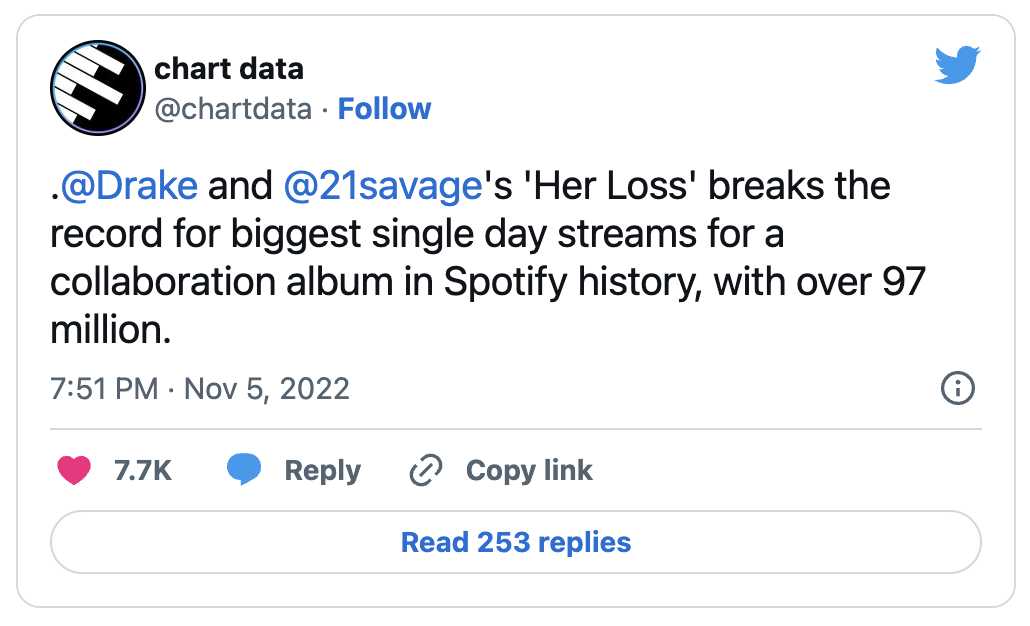Click the 'Spotify history' line of the tweet
1030x626 pixels.
(x=488, y=282)
